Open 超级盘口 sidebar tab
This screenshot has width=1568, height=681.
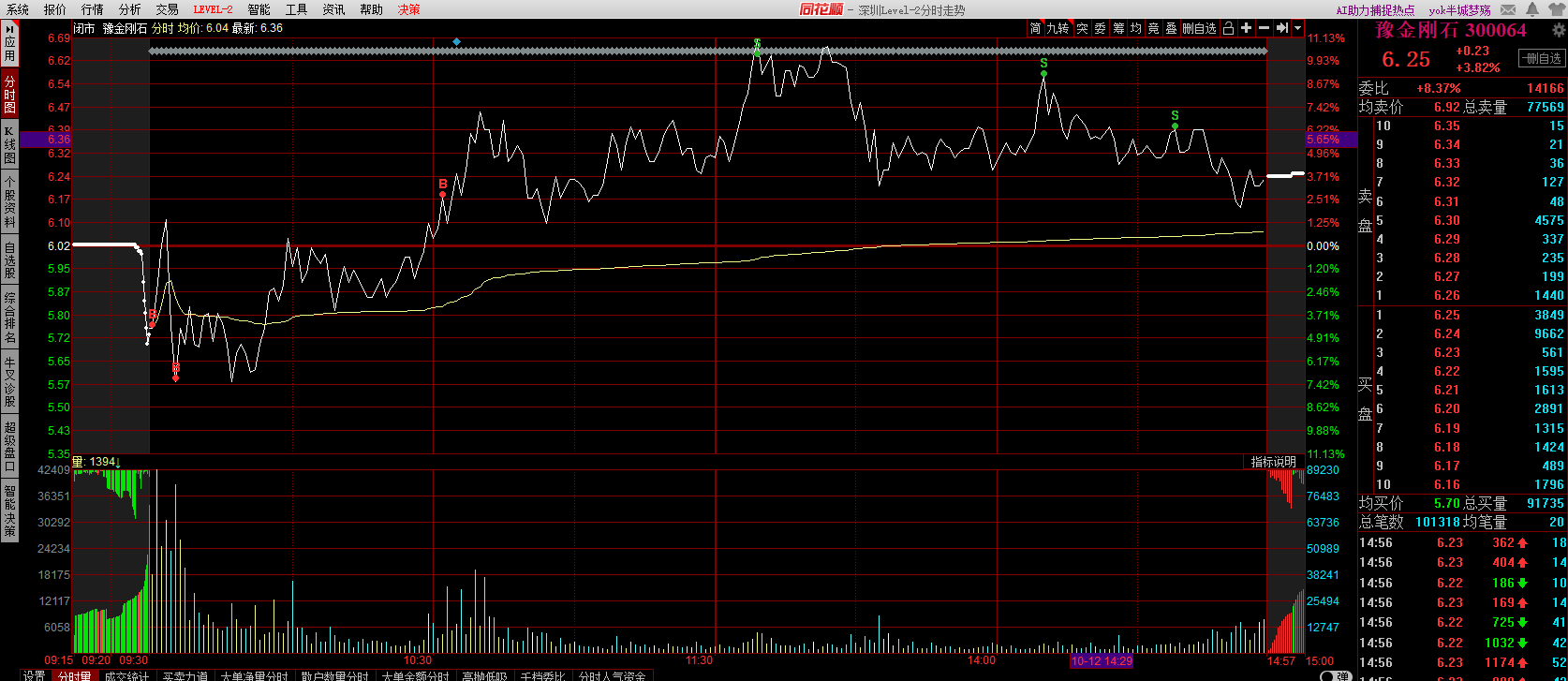(x=10, y=445)
